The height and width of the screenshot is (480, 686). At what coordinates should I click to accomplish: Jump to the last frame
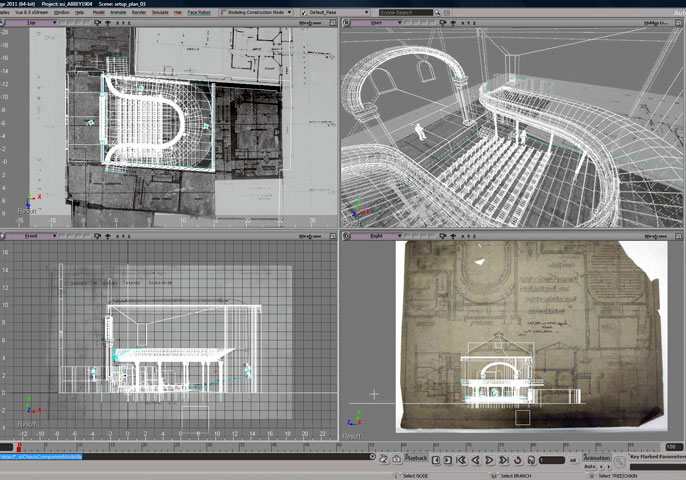point(504,460)
